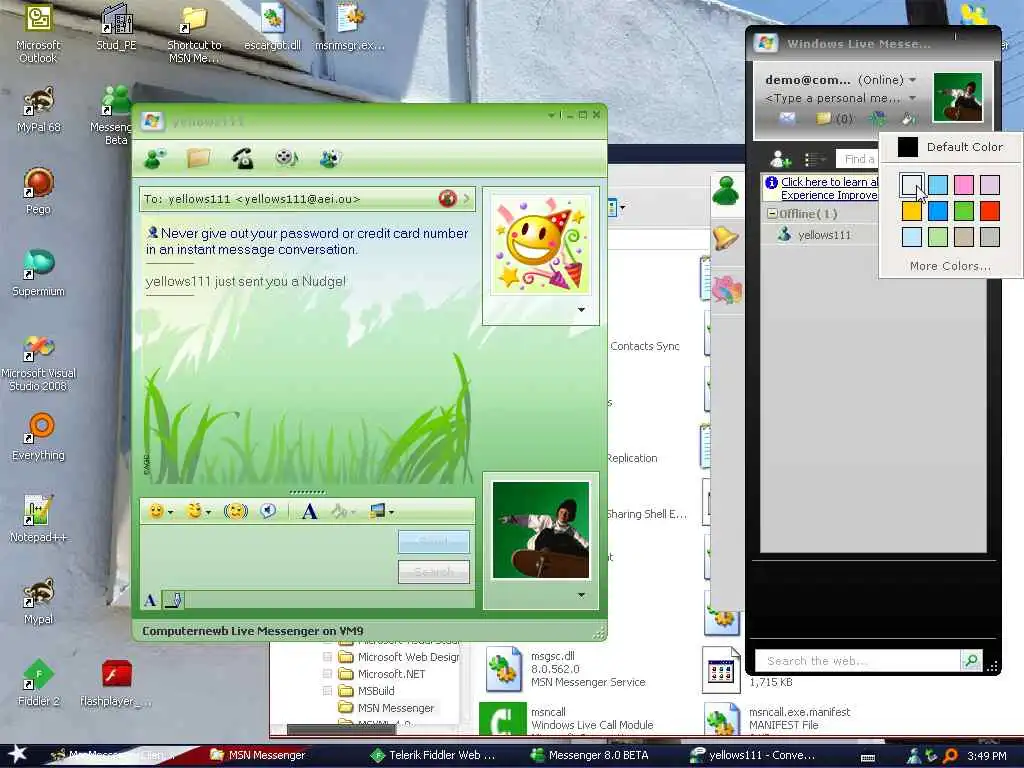The height and width of the screenshot is (768, 1024).
Task: Open the flashplayer desktop file icon
Action: (x=116, y=682)
